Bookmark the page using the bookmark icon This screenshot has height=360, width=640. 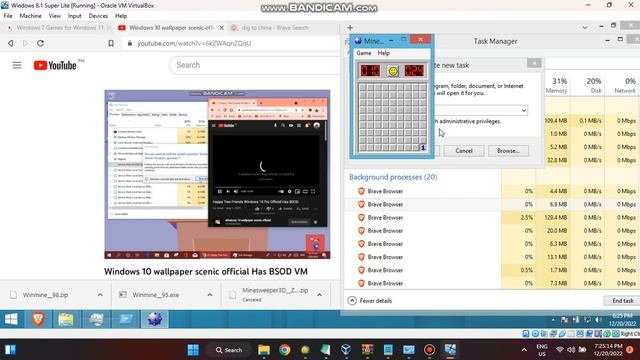coord(111,43)
